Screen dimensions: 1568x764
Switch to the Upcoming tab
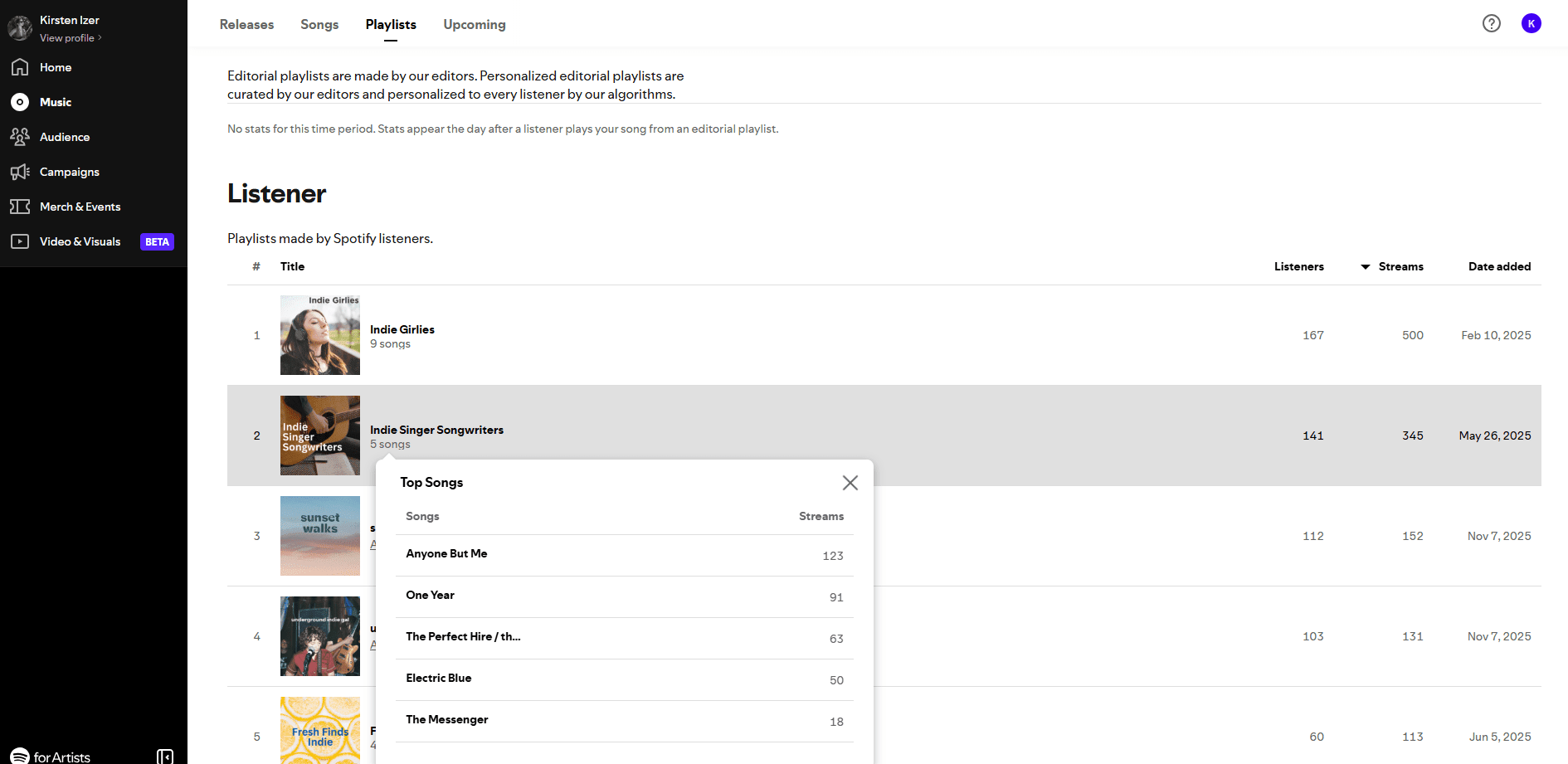[475, 25]
